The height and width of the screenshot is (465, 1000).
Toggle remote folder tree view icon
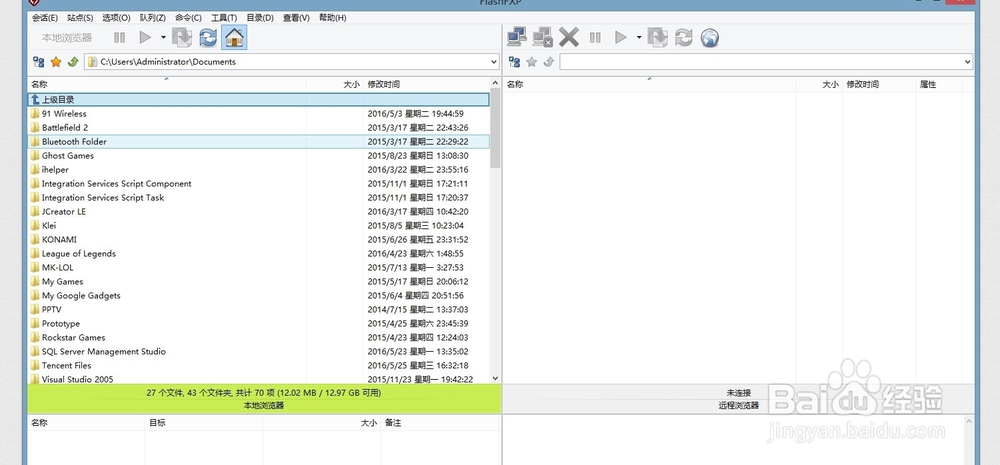[515, 62]
